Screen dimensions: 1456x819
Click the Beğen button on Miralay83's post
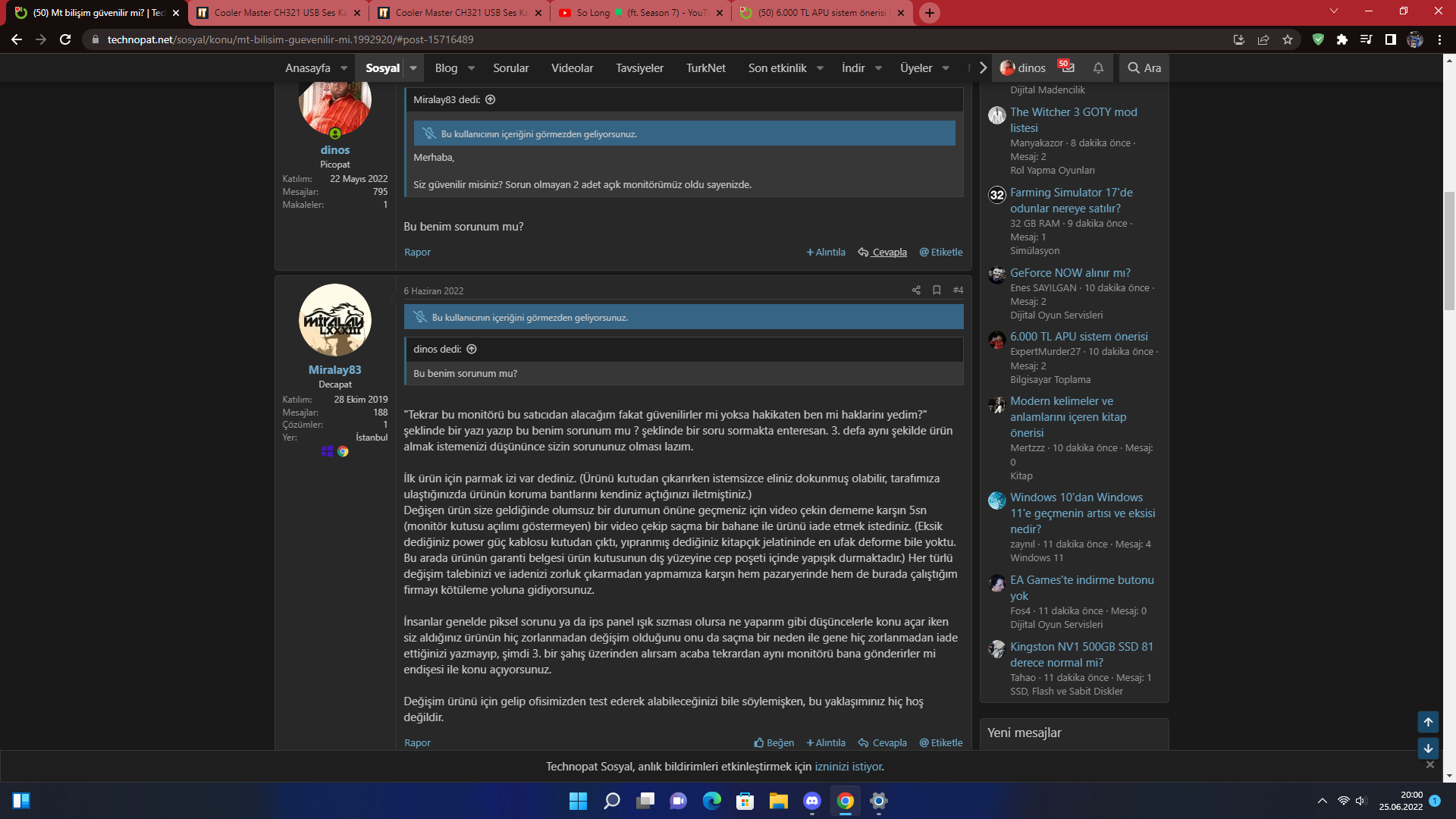pyautogui.click(x=773, y=742)
